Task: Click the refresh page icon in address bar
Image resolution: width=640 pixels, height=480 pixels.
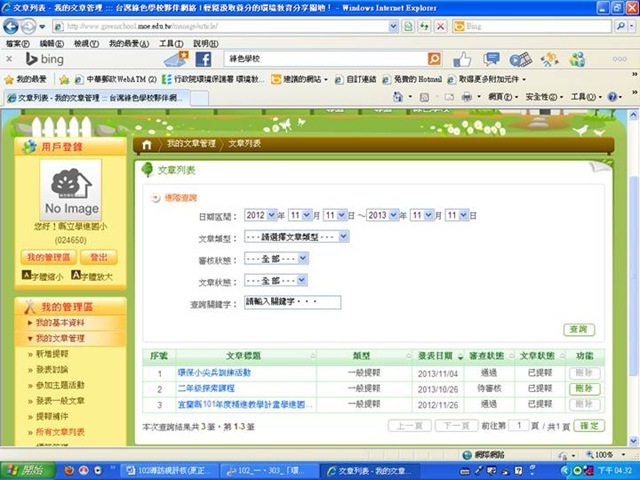Action: (424, 27)
